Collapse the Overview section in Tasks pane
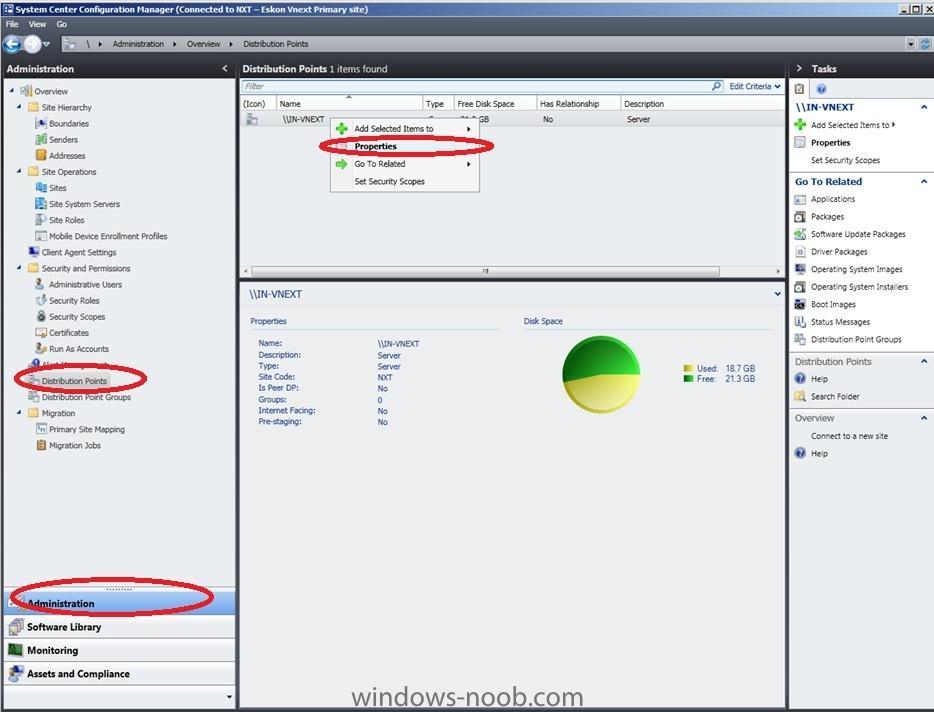934x712 pixels. pyautogui.click(x=924, y=418)
